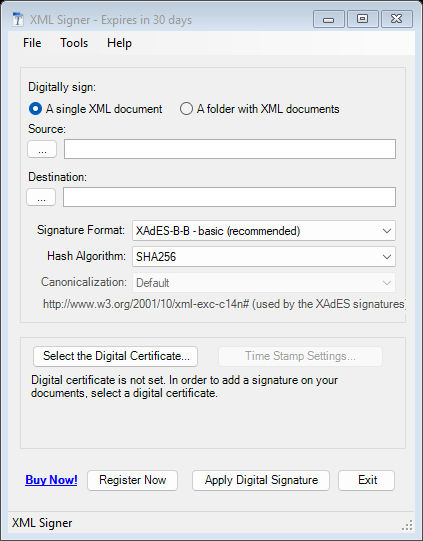
Task: Click the 'Destination:' label
Action: (57, 177)
